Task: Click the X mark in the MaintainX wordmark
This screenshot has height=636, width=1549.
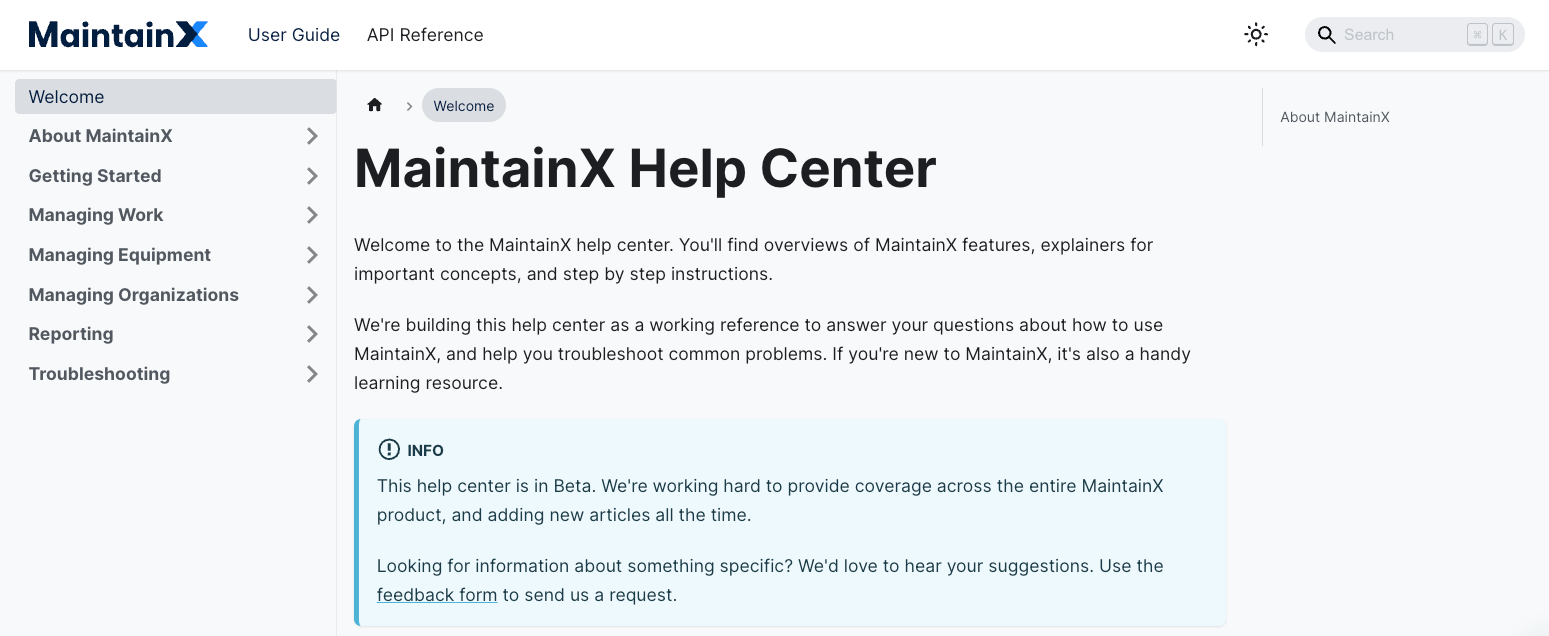Action: point(192,33)
